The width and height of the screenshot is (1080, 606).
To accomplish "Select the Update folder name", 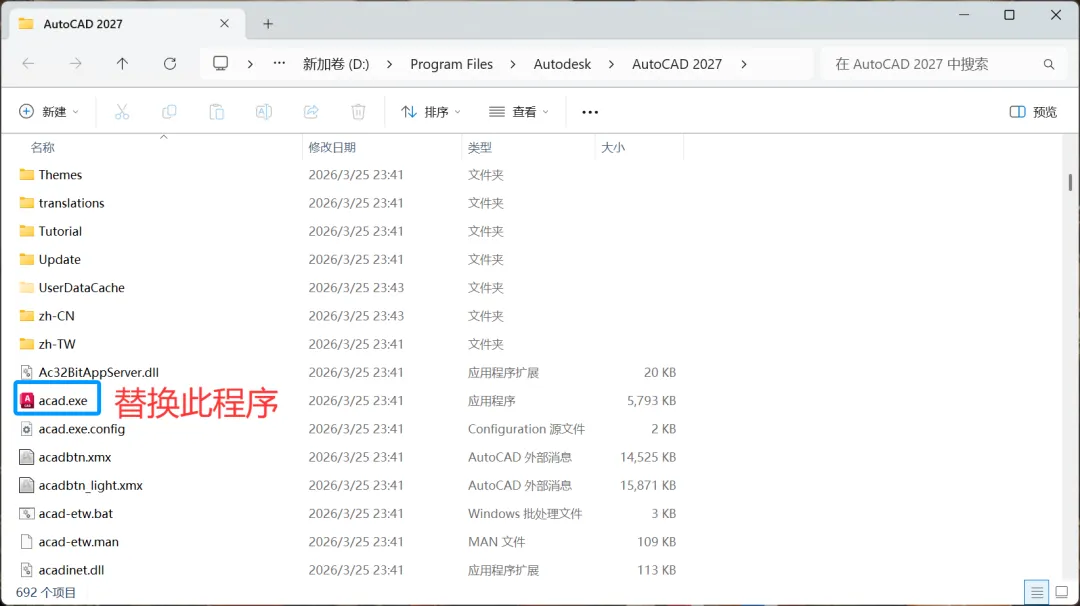I will tap(59, 260).
